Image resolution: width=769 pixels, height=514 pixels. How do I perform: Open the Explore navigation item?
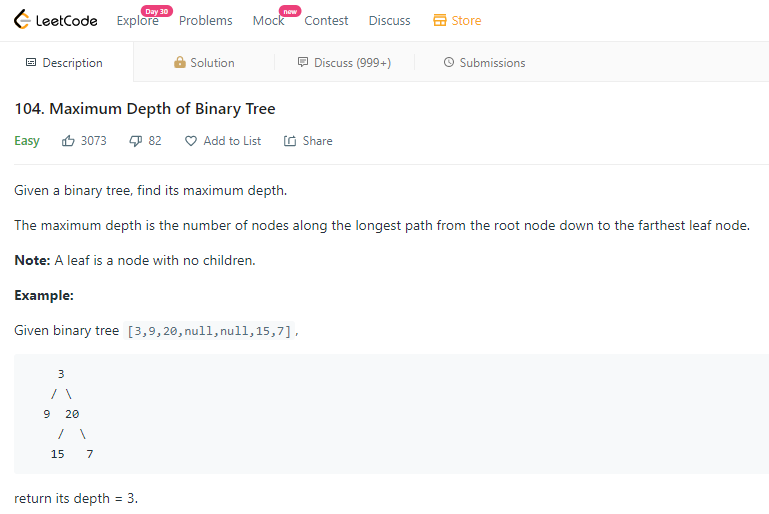(x=137, y=21)
